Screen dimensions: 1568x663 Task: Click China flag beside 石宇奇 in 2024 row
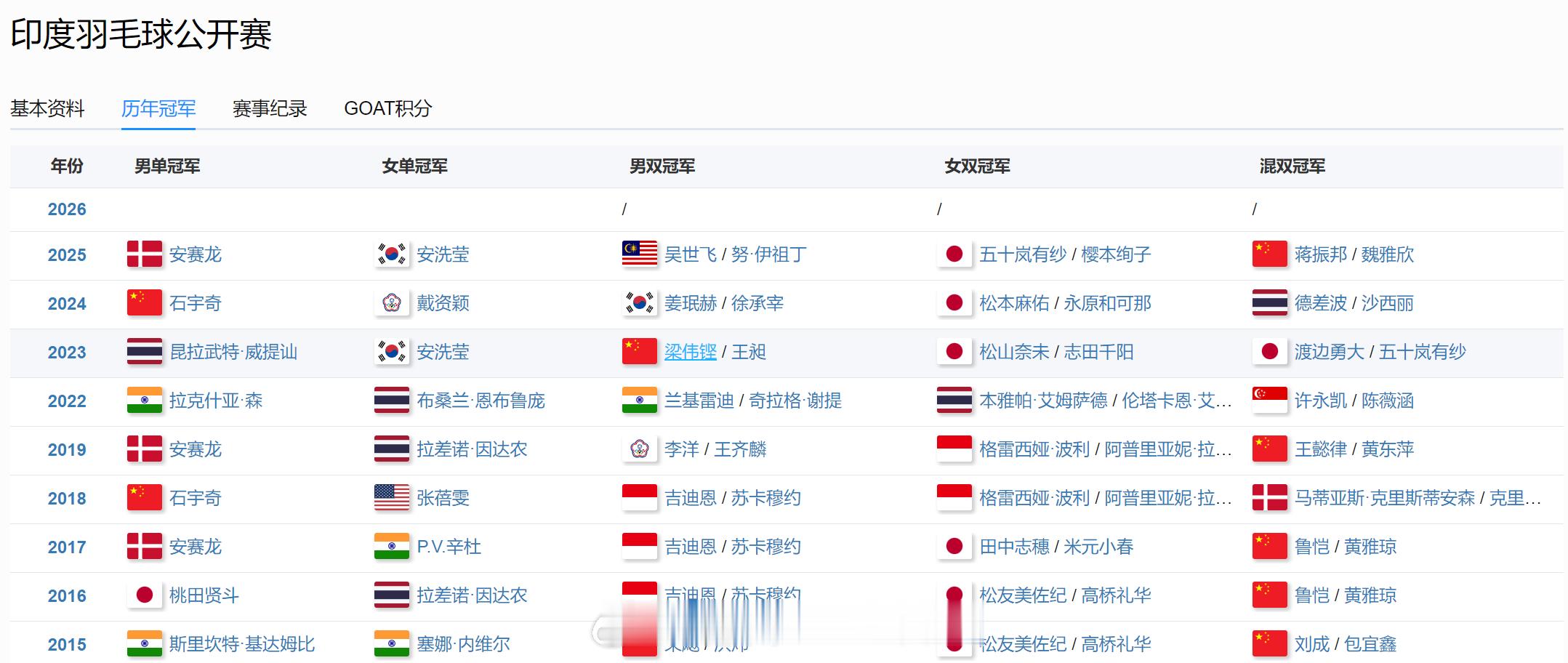(x=144, y=303)
